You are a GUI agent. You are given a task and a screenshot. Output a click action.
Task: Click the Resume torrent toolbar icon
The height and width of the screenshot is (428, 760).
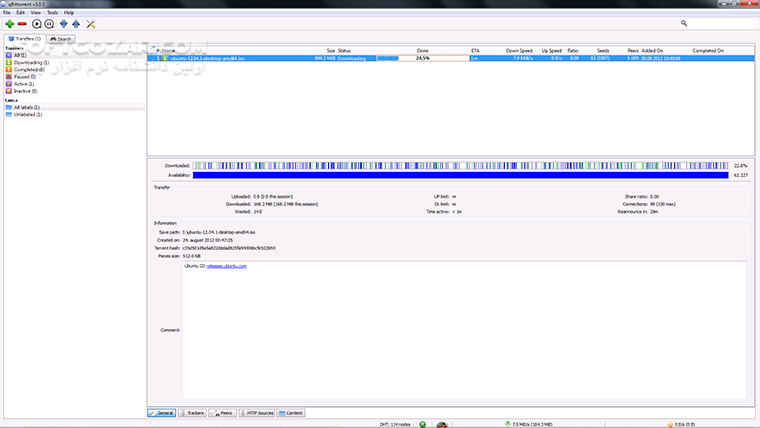(36, 24)
